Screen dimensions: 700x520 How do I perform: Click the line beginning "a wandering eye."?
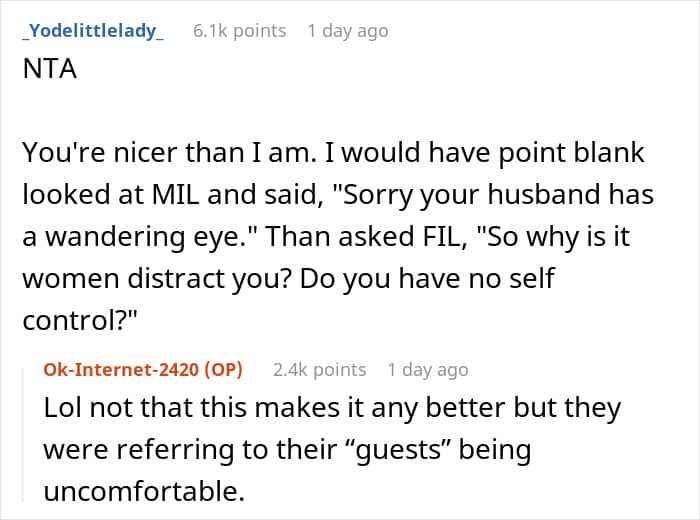326,236
